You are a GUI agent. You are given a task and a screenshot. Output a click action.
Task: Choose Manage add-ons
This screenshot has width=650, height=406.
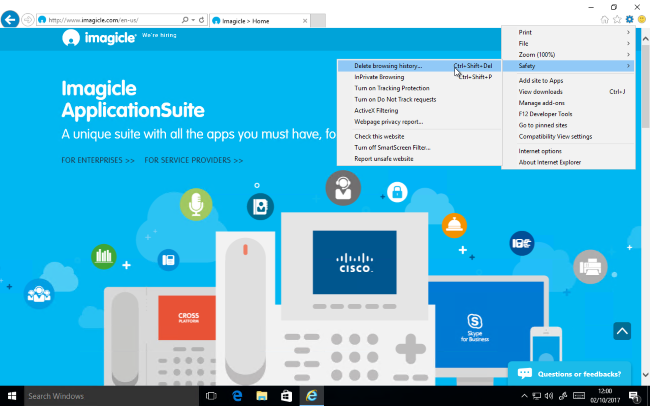(x=568, y=103)
